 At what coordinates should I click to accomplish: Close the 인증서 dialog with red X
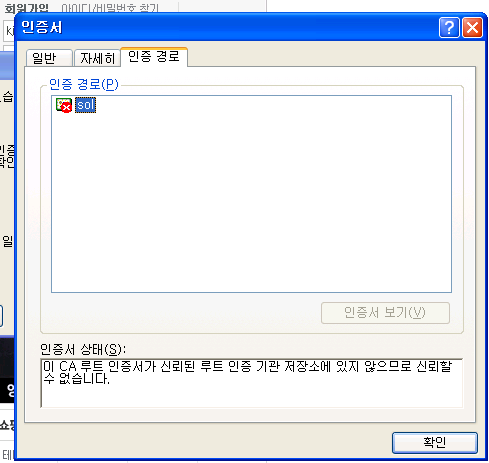click(x=472, y=27)
